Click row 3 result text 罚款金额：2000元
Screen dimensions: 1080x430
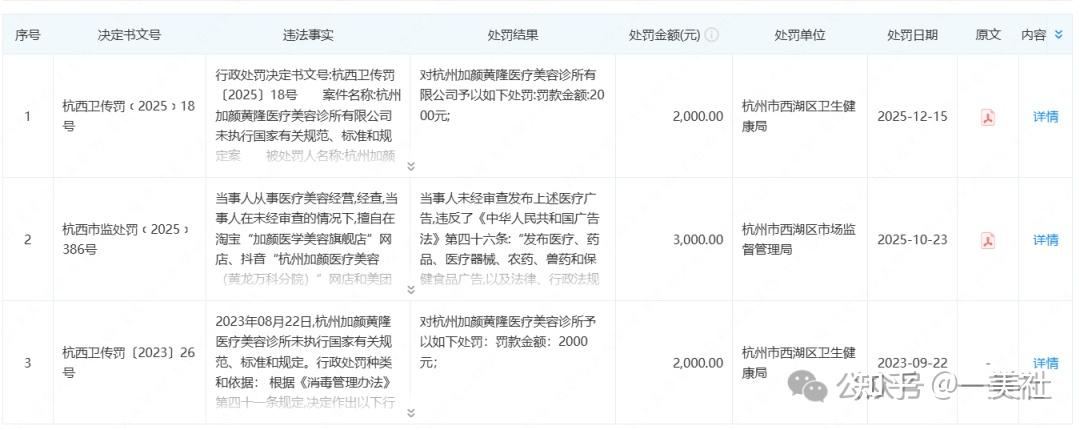click(x=508, y=341)
